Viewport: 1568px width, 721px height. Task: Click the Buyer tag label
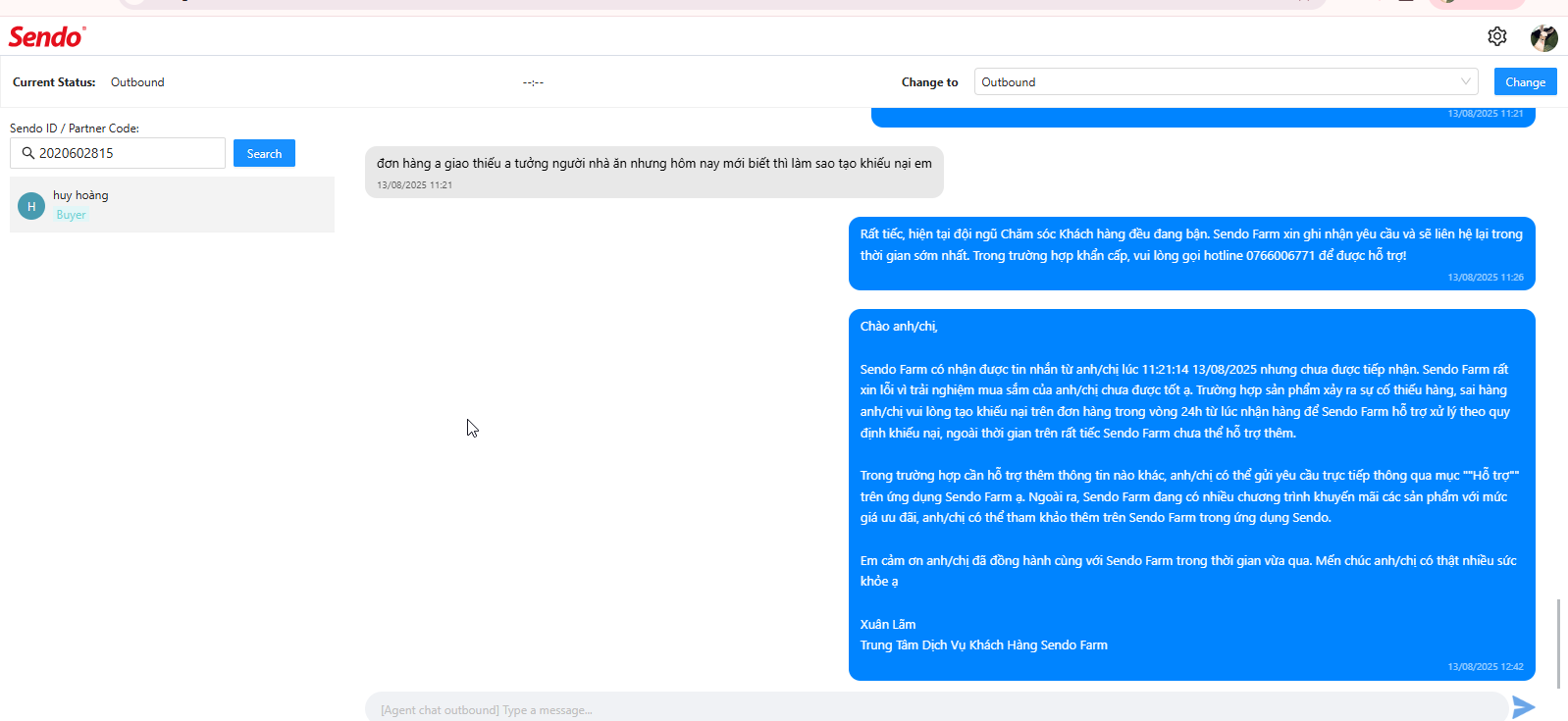click(71, 215)
